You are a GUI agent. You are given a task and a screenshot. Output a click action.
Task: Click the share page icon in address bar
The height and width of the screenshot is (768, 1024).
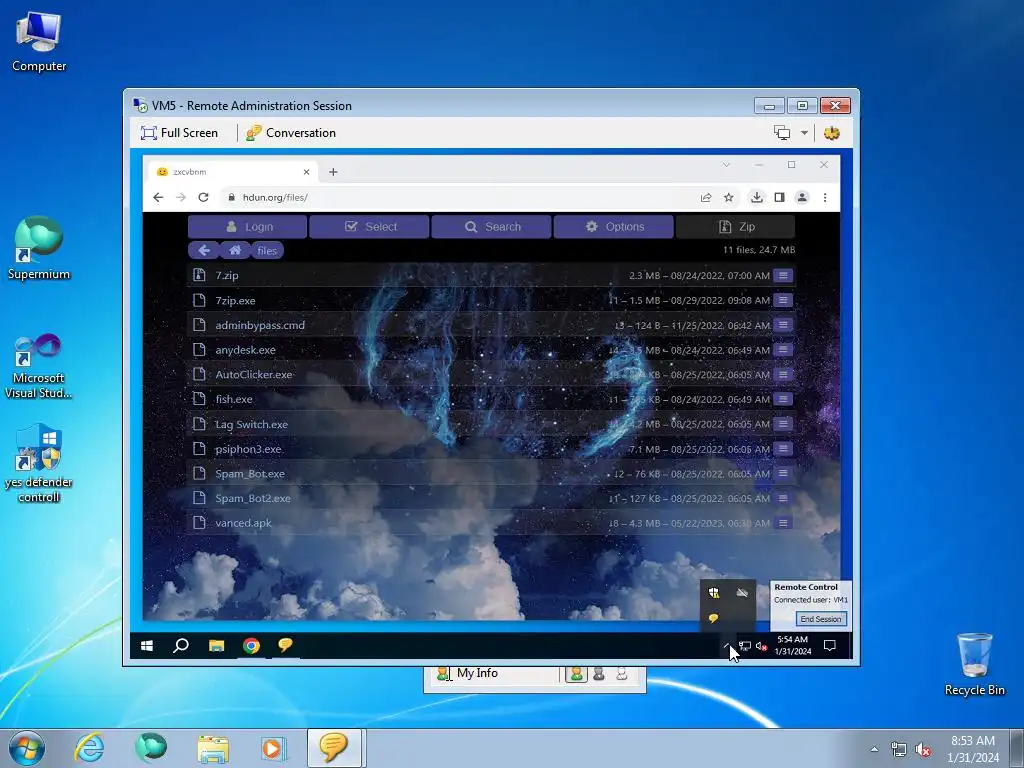706,197
